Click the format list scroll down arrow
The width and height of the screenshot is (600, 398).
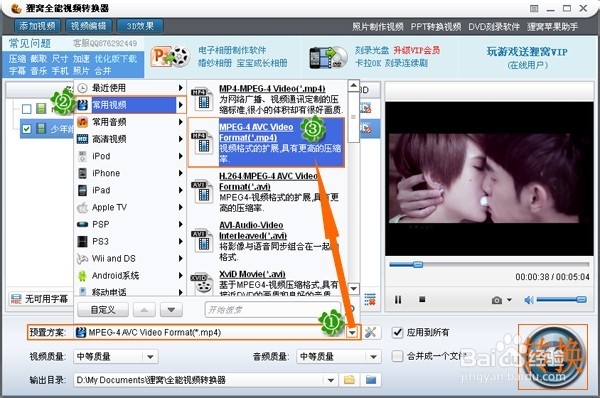[354, 289]
